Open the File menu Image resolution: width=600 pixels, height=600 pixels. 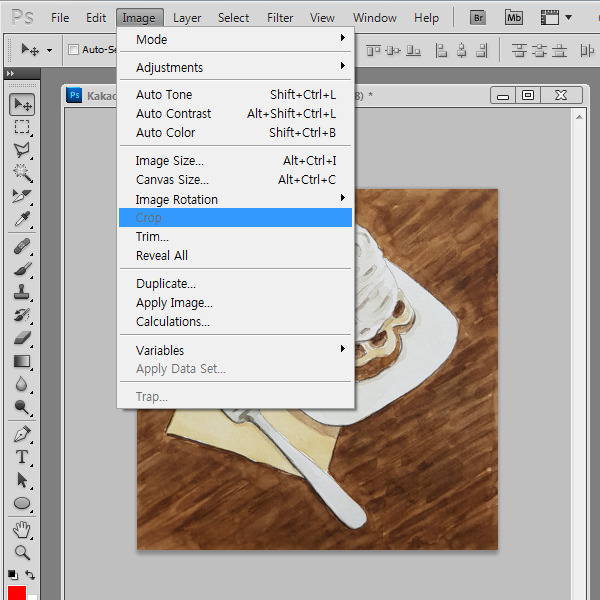[60, 18]
